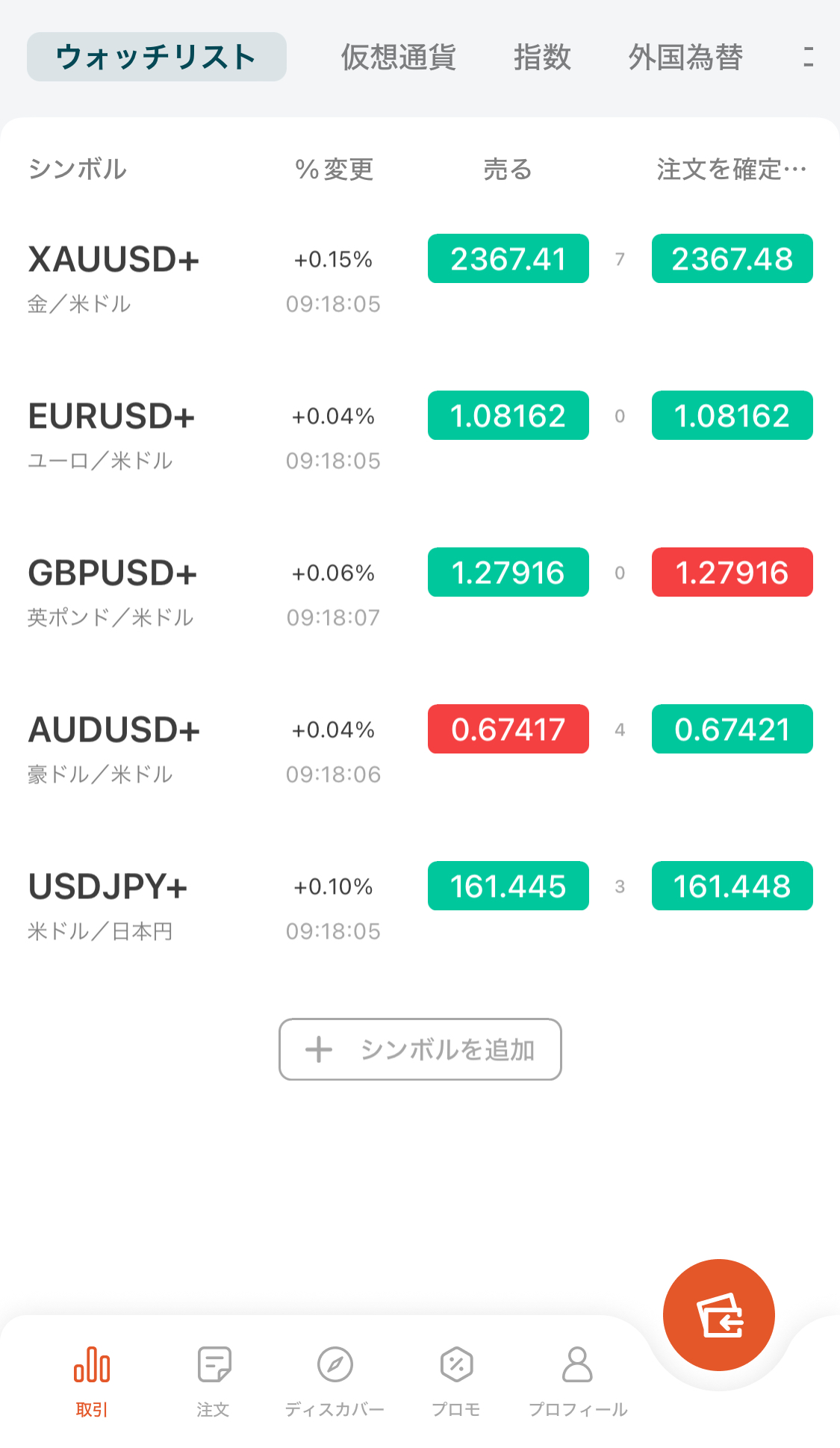The height and width of the screenshot is (1448, 840).
Task: Sort by the %変更 column header
Action: pos(334,170)
